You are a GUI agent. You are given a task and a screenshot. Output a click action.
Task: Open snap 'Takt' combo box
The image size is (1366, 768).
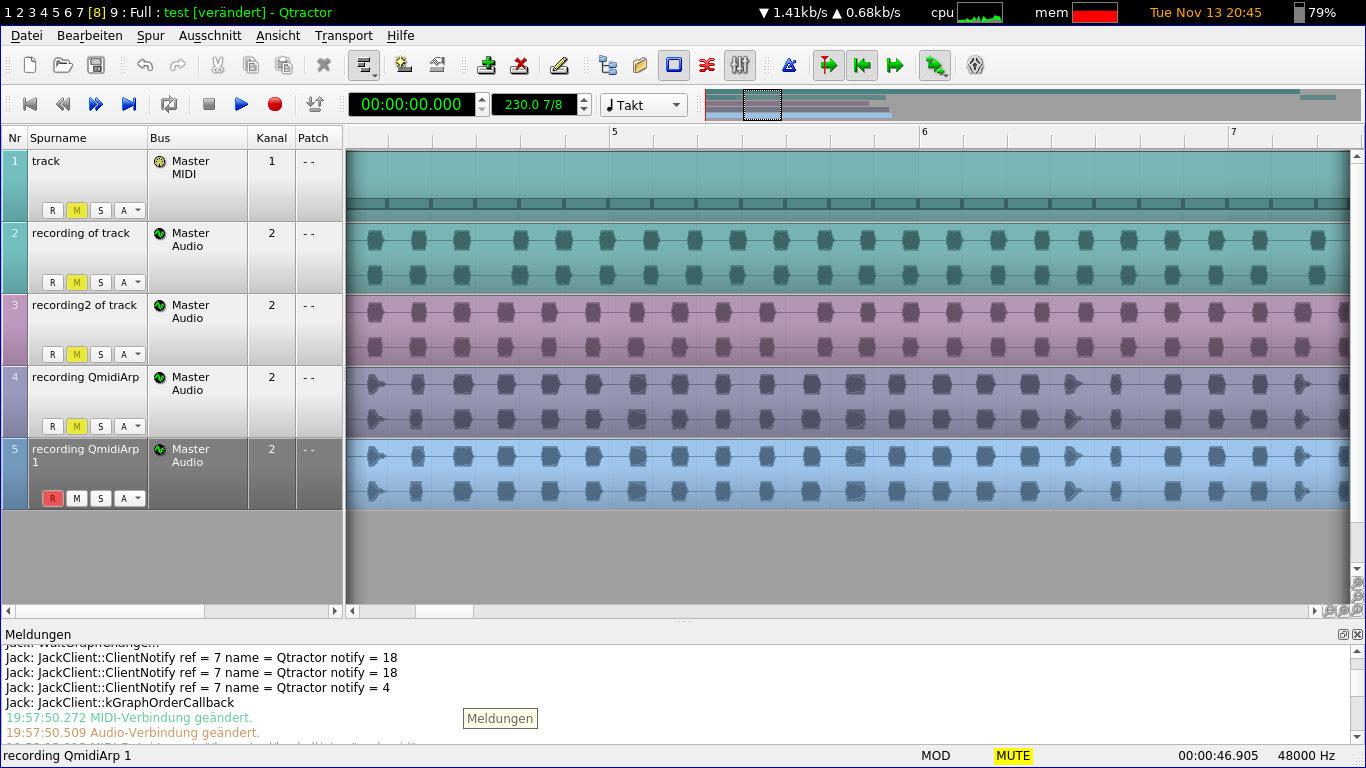tap(644, 104)
